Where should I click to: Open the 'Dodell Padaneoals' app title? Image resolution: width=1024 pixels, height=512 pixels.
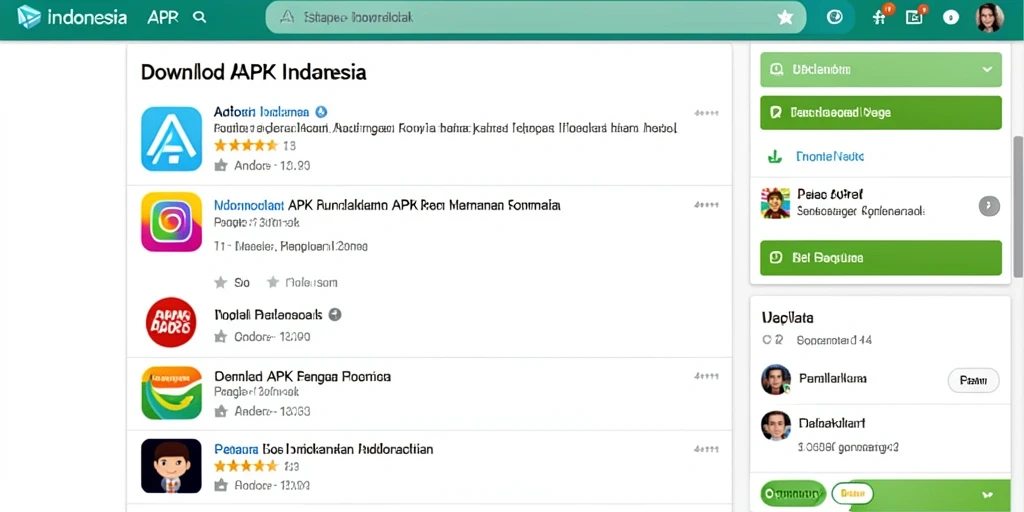pos(268,315)
